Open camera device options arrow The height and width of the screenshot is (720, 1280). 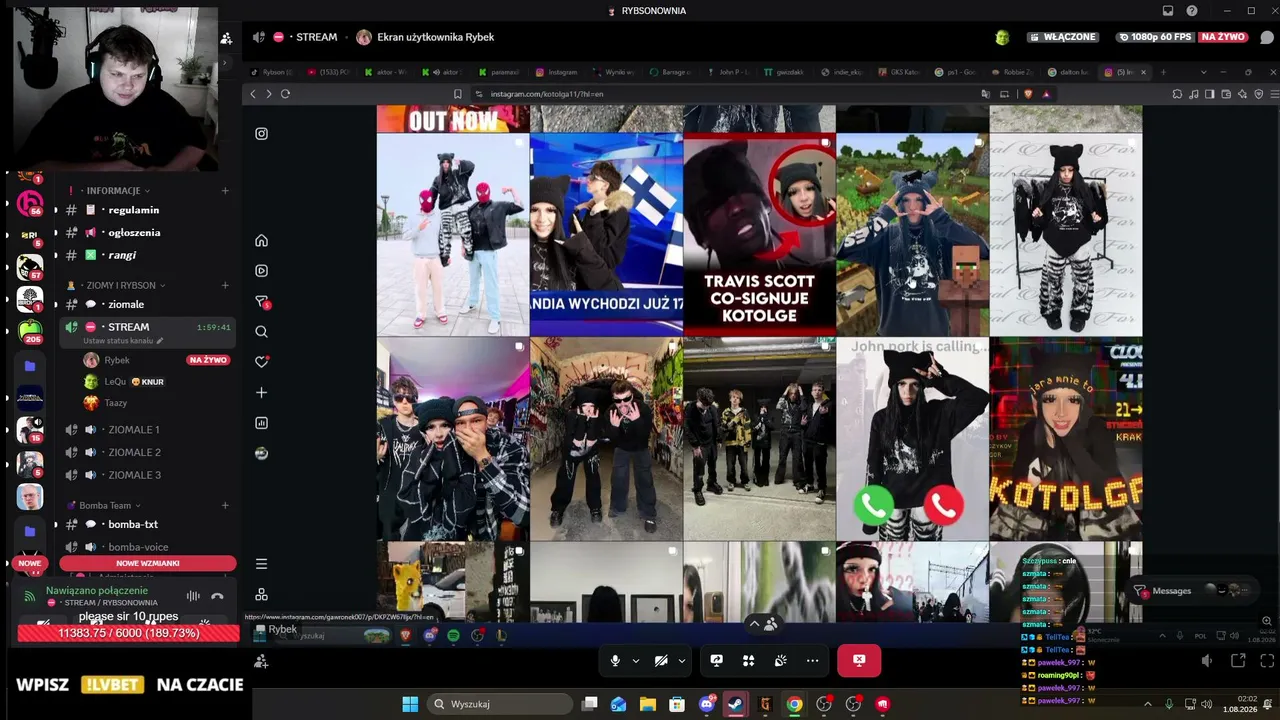click(x=682, y=660)
